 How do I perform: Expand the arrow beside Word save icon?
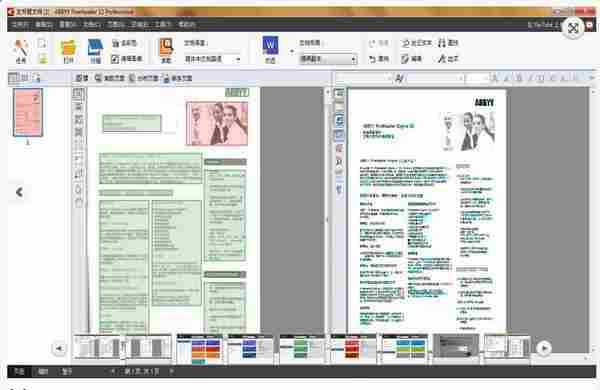click(292, 51)
